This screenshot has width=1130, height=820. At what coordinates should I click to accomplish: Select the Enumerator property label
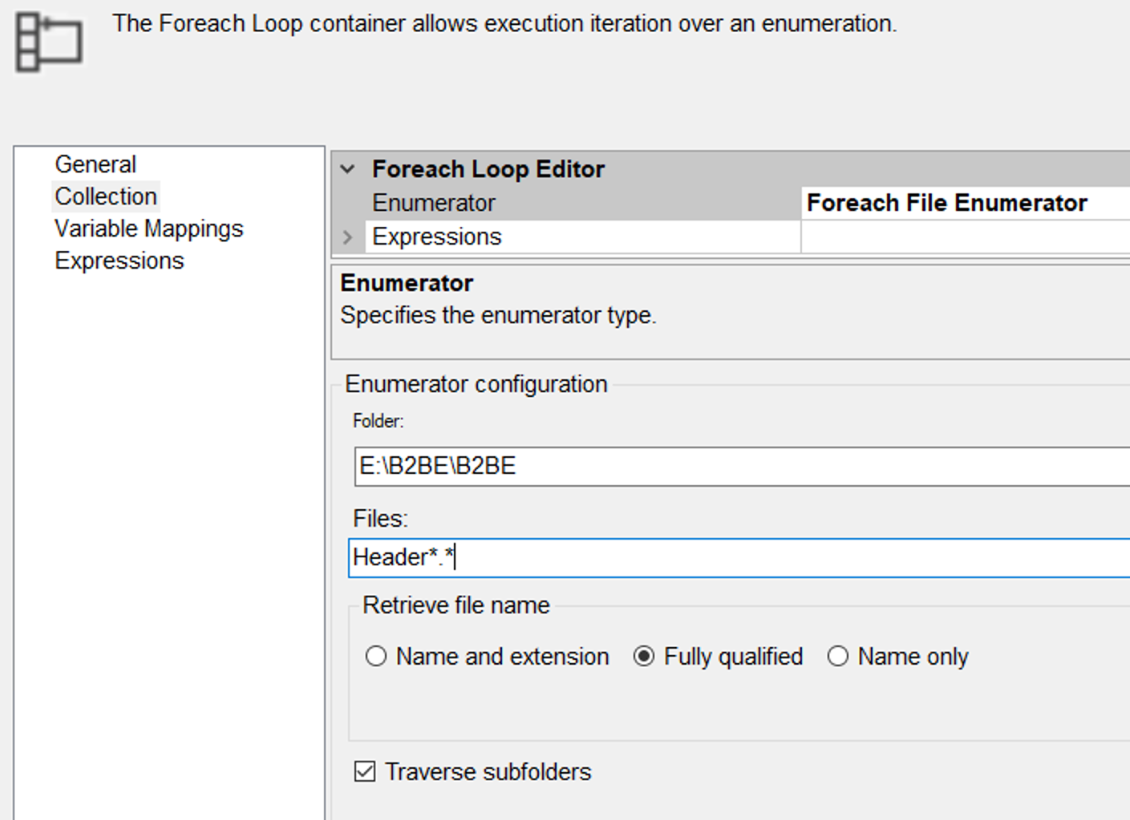point(434,203)
